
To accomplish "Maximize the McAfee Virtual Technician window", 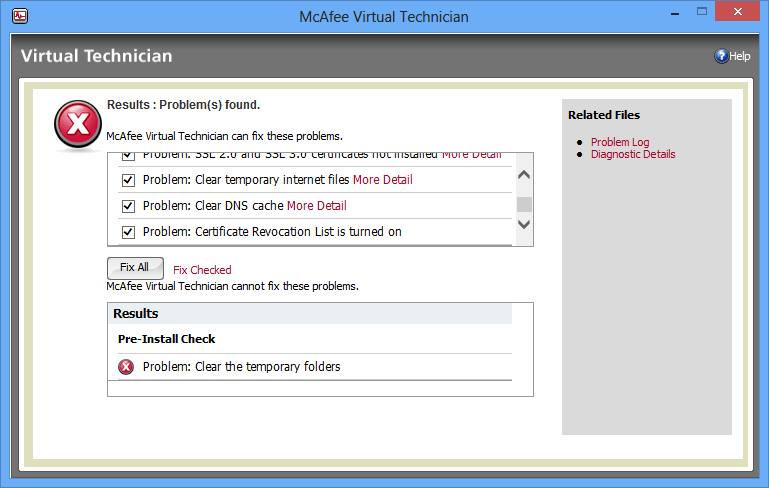I will [702, 12].
